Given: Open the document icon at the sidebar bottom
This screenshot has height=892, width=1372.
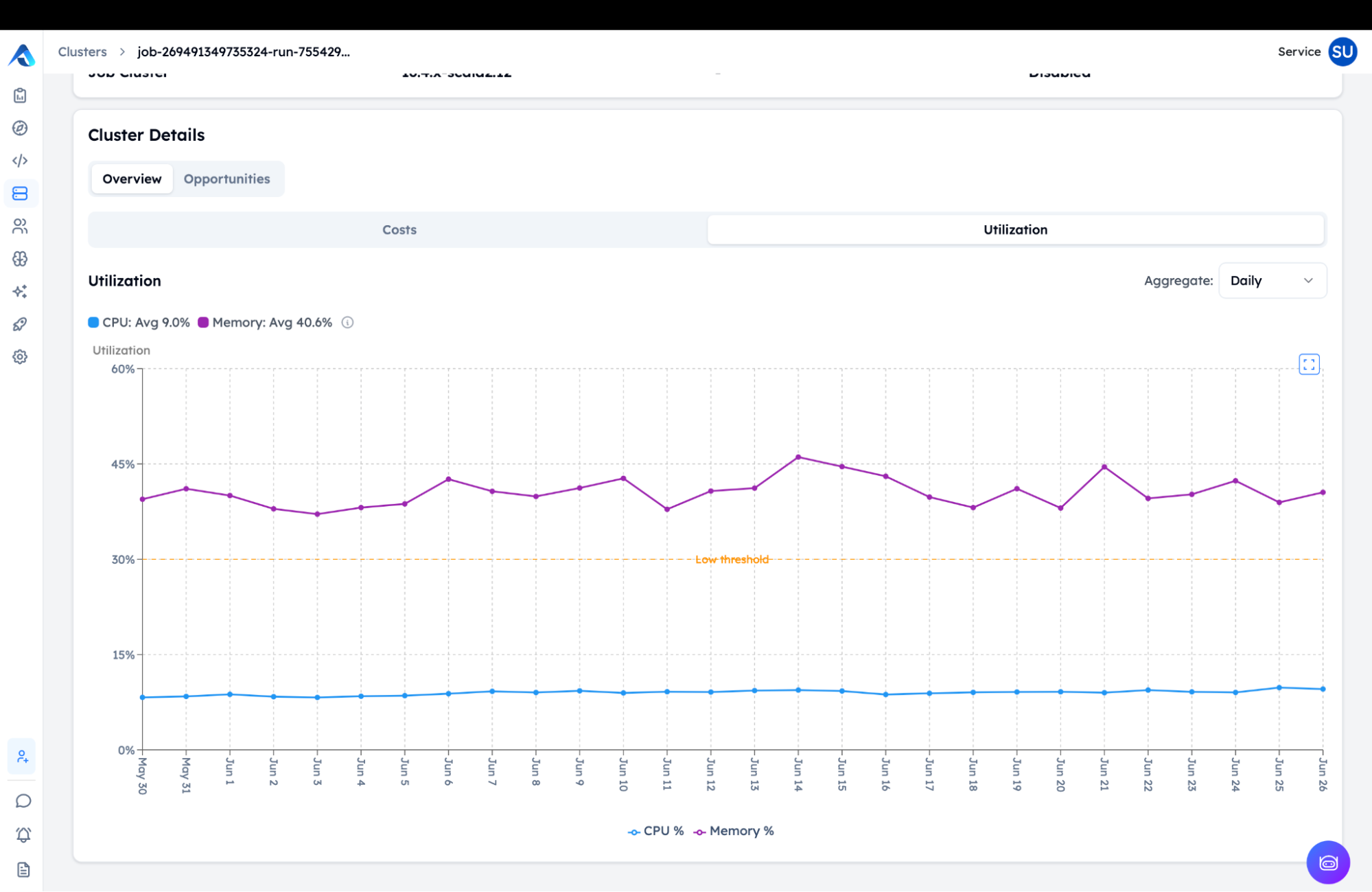Looking at the screenshot, I should (23, 870).
